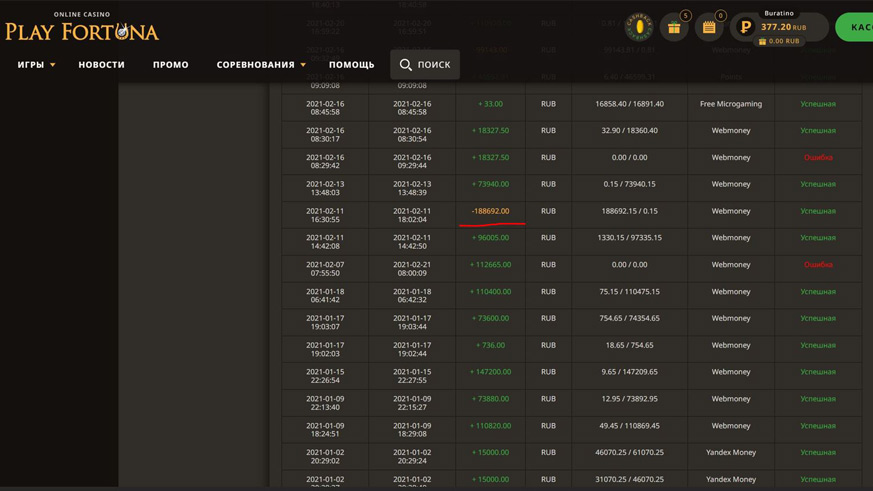The image size is (873, 491).
Task: Click date cell 2021-02-11 16:30:55
Action: click(325, 215)
